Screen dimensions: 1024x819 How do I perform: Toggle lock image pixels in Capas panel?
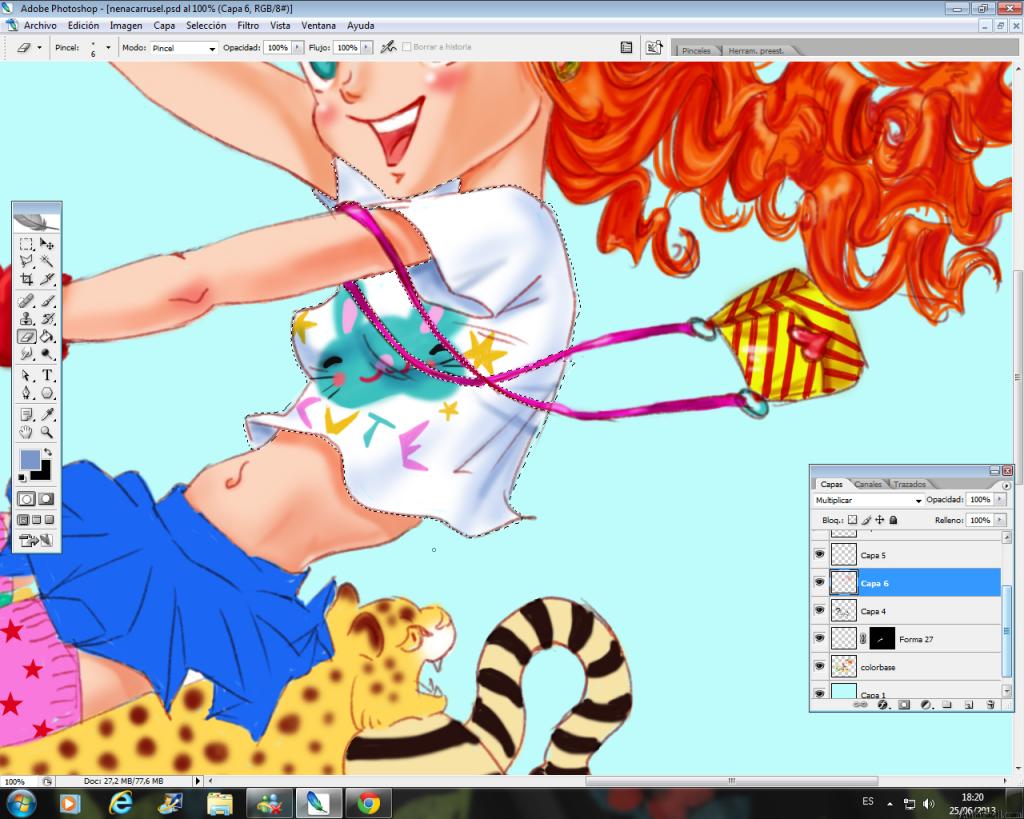pyautogui.click(x=866, y=520)
